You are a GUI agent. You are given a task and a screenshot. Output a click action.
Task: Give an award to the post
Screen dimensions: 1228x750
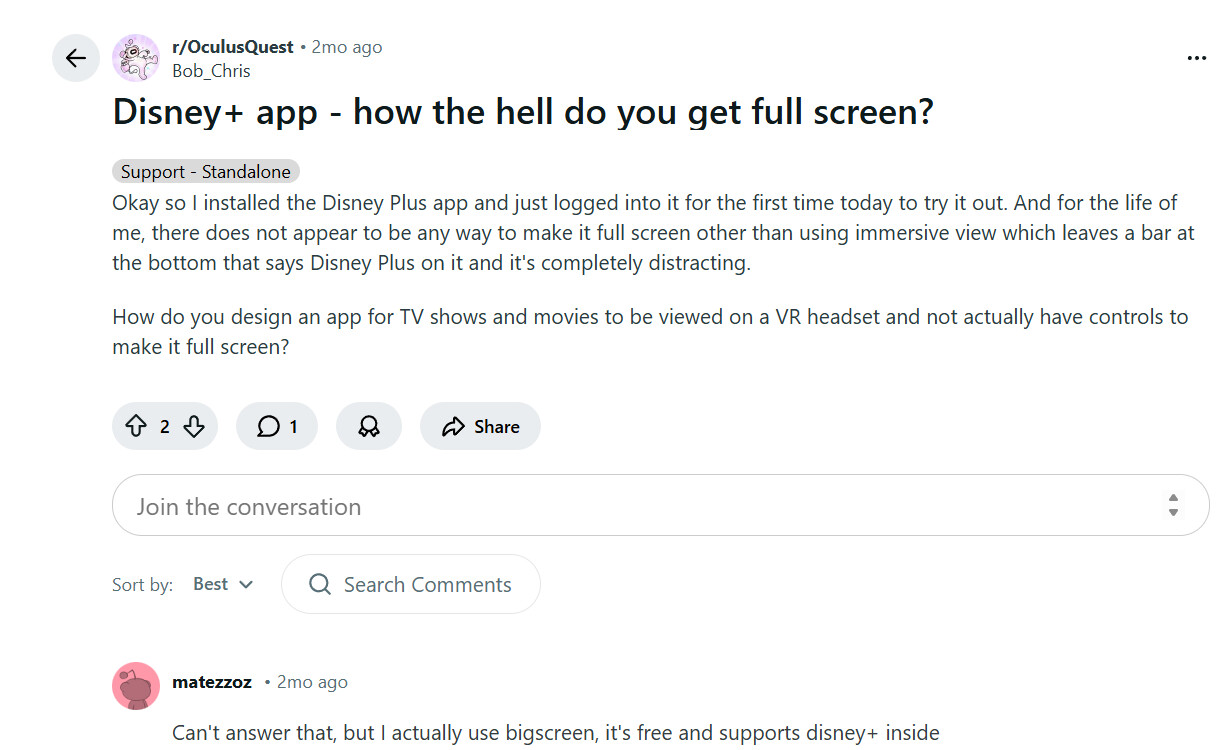(x=369, y=427)
